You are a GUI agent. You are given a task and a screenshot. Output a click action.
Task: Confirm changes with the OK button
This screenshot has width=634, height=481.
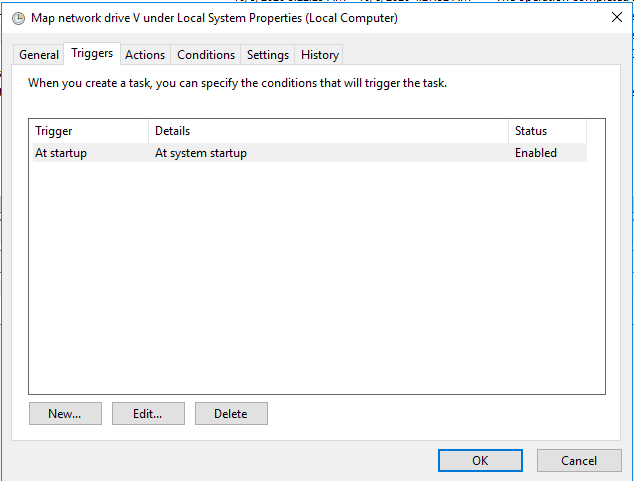point(480,460)
